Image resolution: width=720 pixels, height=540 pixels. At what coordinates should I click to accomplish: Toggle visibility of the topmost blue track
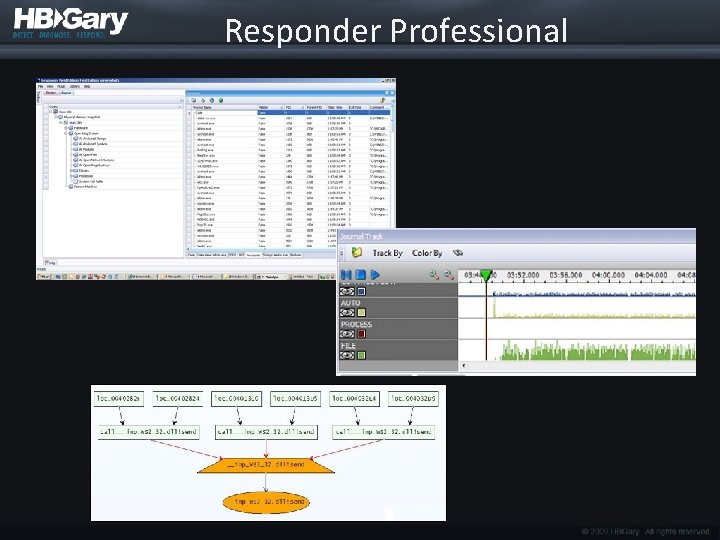coord(347,291)
